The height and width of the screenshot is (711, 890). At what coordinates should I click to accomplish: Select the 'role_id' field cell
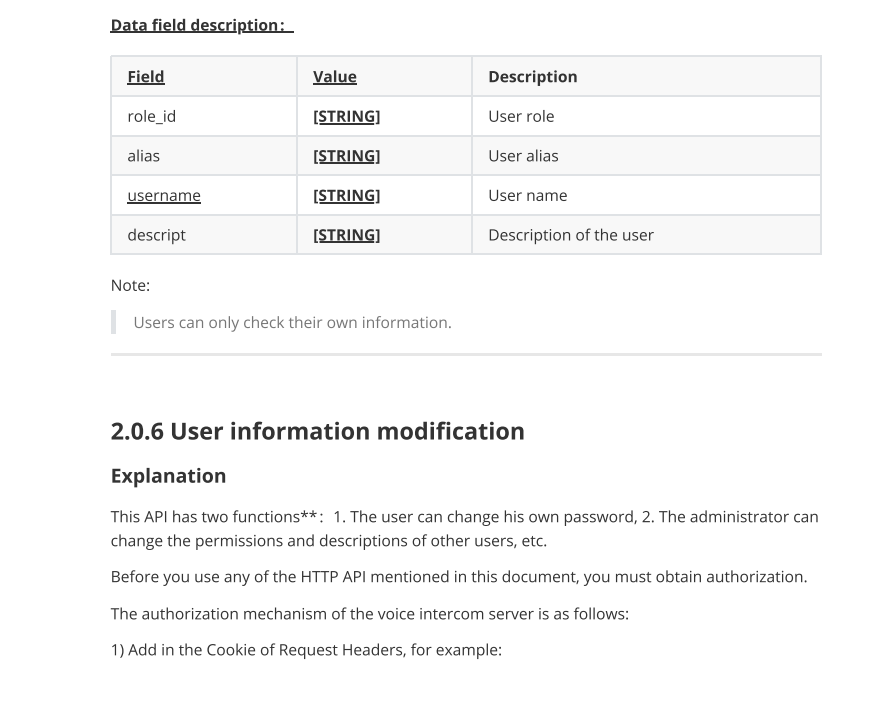point(204,116)
